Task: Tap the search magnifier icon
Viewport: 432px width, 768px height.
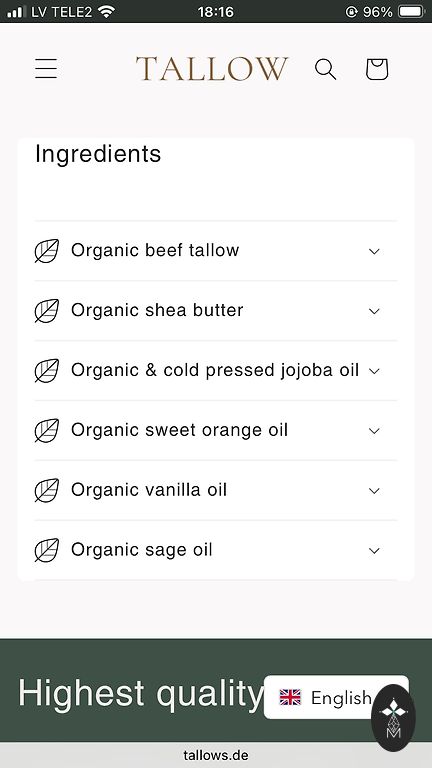Action: [325, 69]
